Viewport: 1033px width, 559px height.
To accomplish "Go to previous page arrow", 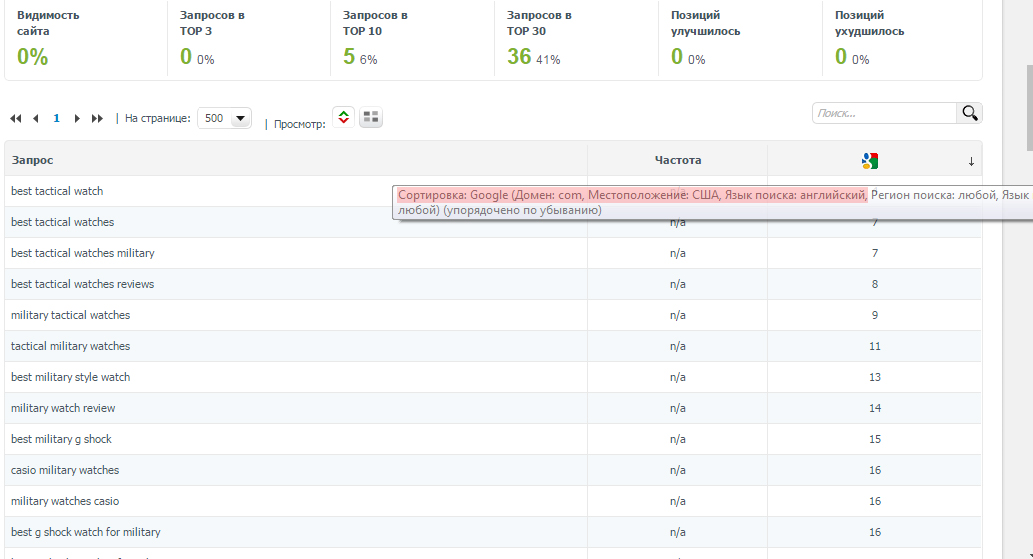I will (36, 119).
